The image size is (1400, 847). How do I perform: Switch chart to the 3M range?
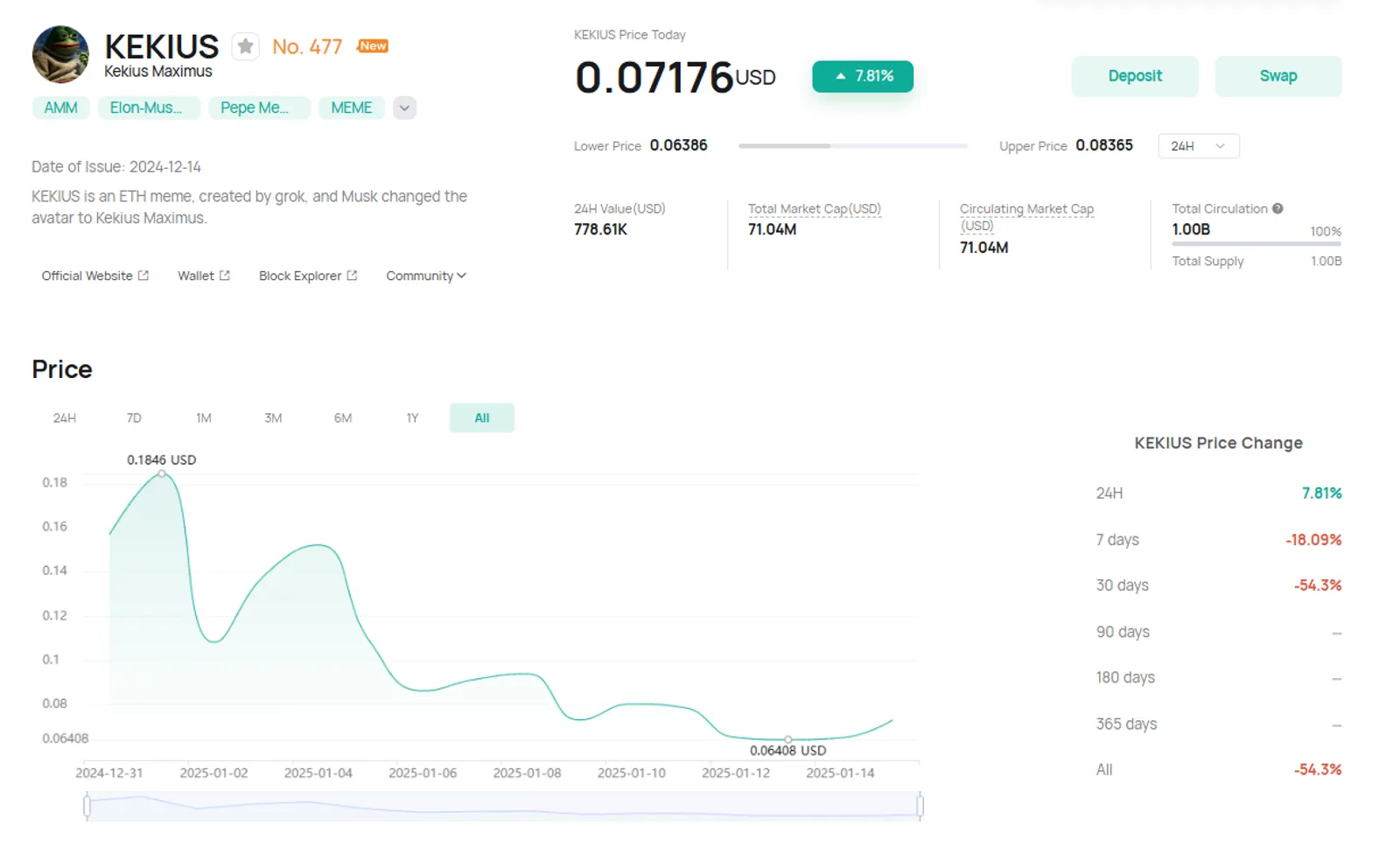(x=273, y=418)
